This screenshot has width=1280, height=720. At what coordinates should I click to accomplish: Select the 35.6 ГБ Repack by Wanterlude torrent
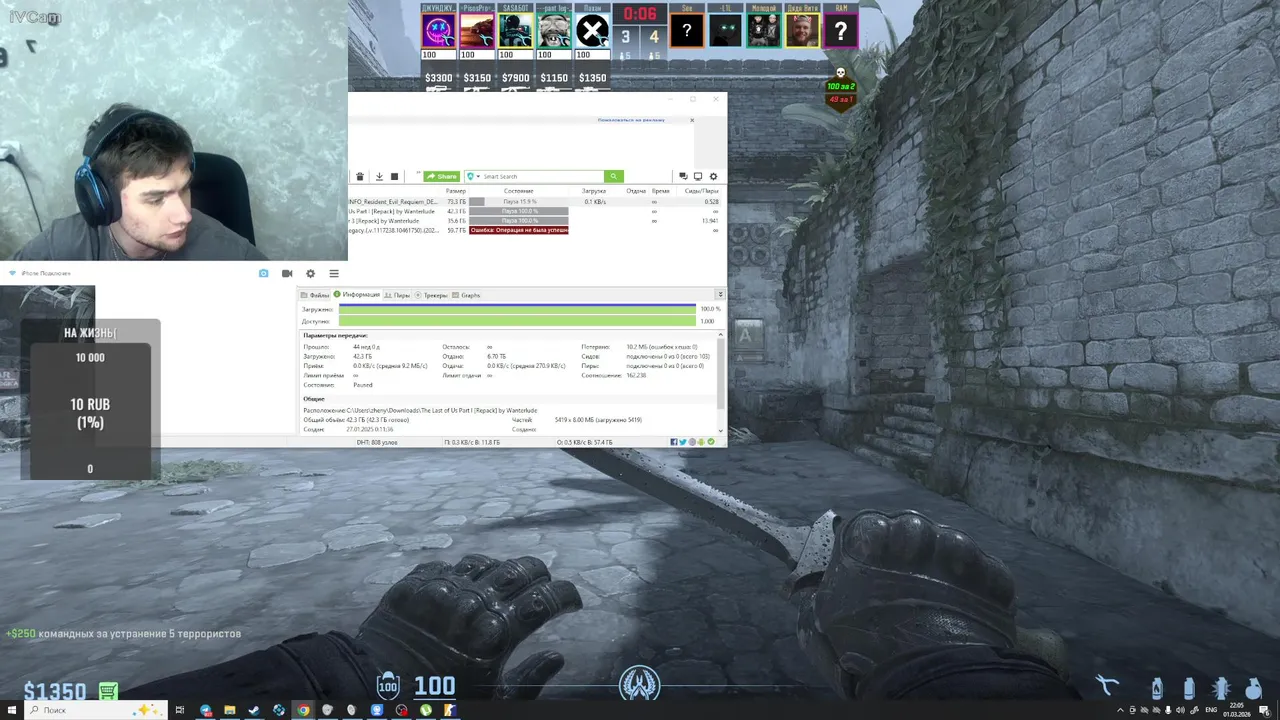535,221
